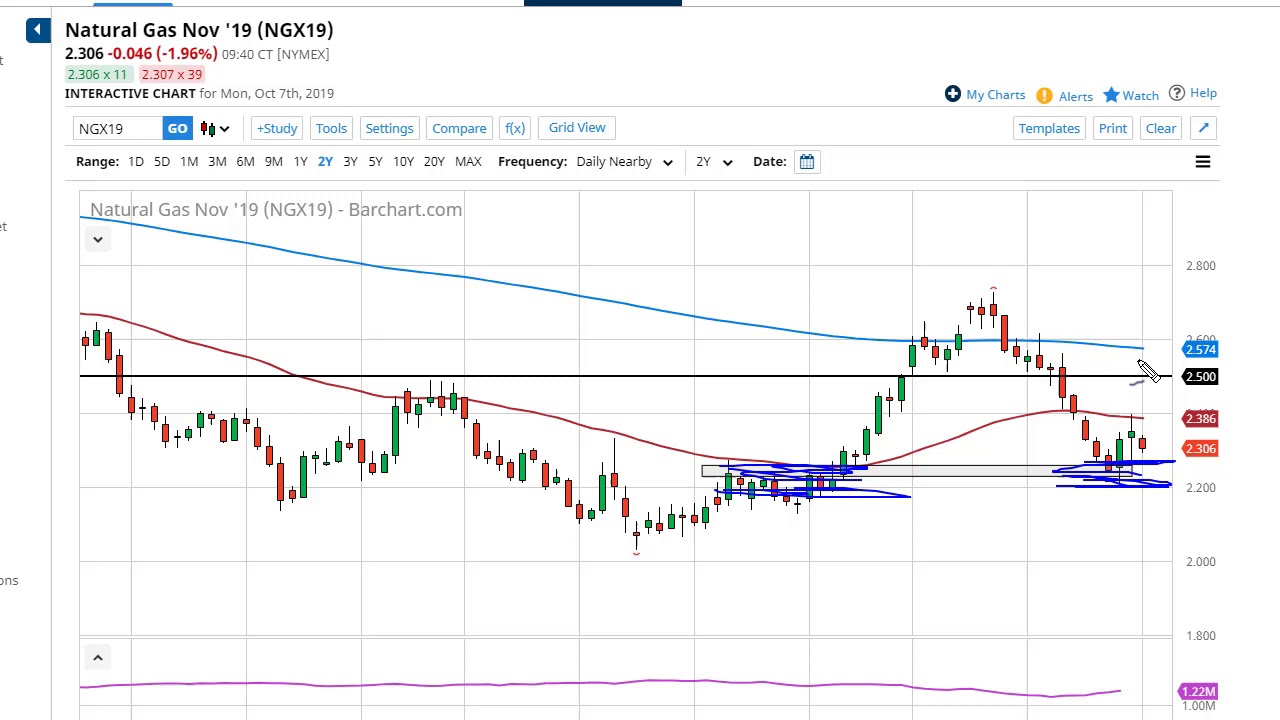
Task: Click the Compare button
Action: point(459,128)
